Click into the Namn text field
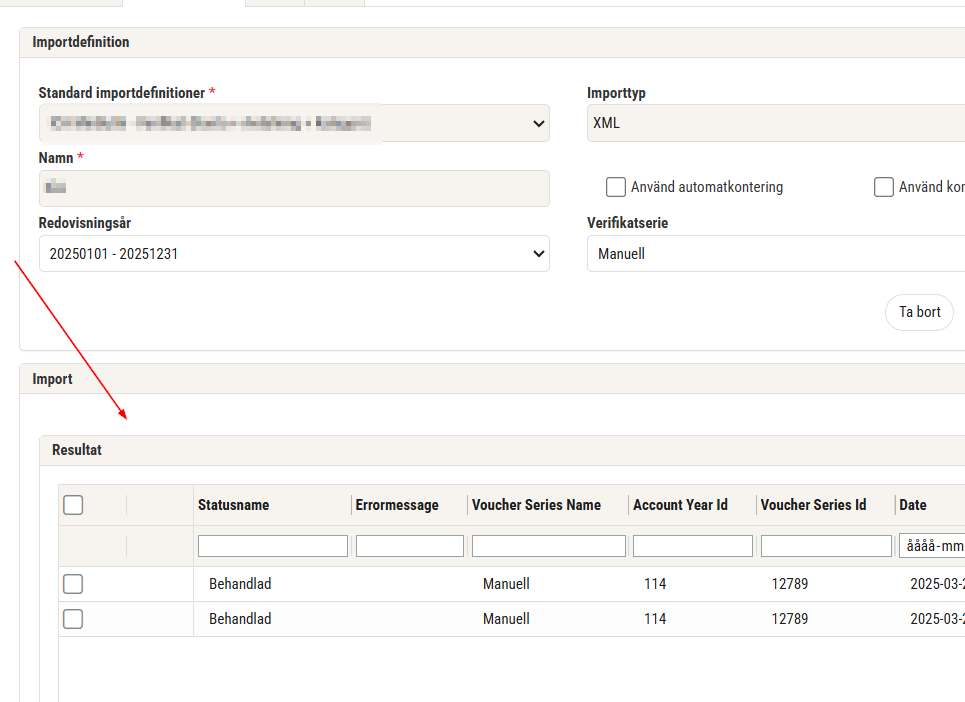Screen dimensions: 965x702 click(293, 188)
